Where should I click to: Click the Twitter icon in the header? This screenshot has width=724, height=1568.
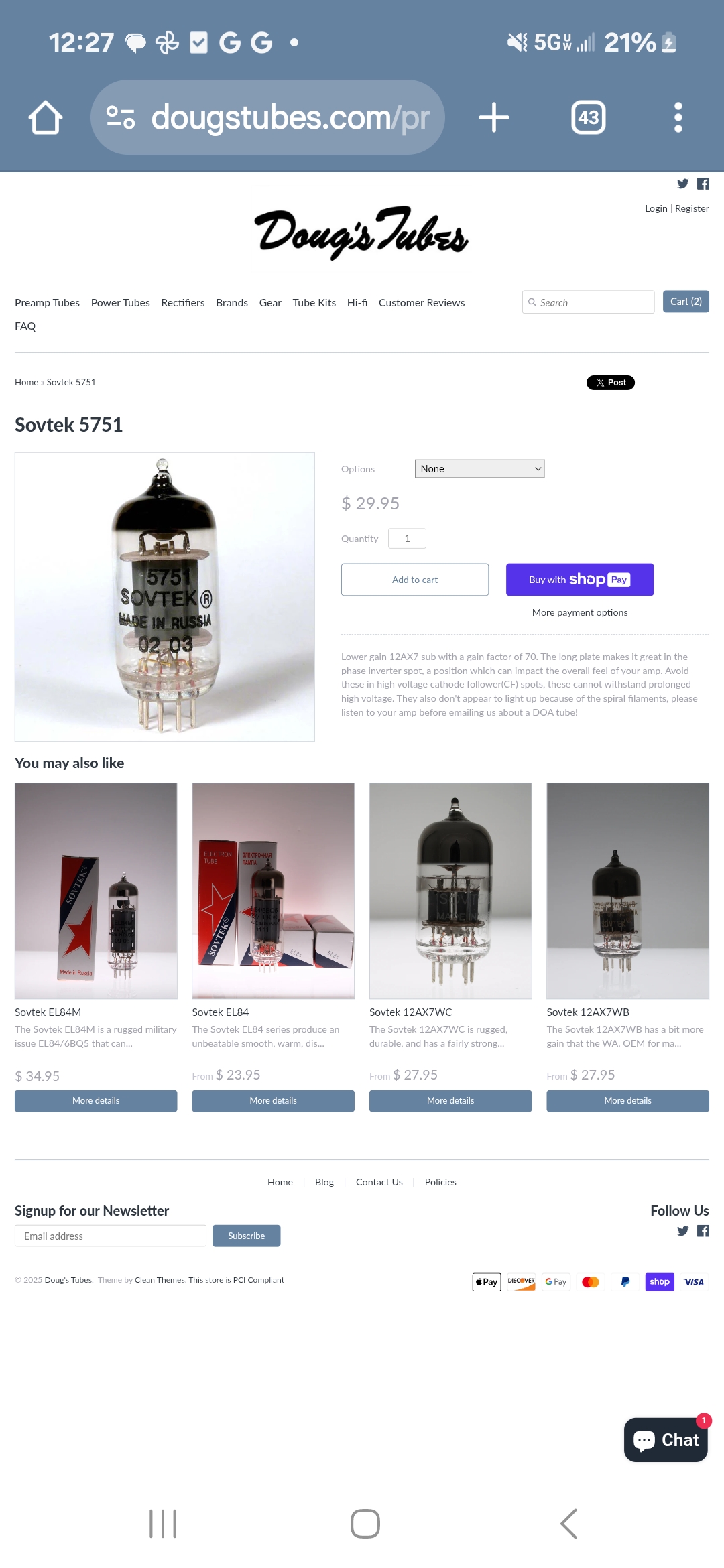[x=683, y=184]
